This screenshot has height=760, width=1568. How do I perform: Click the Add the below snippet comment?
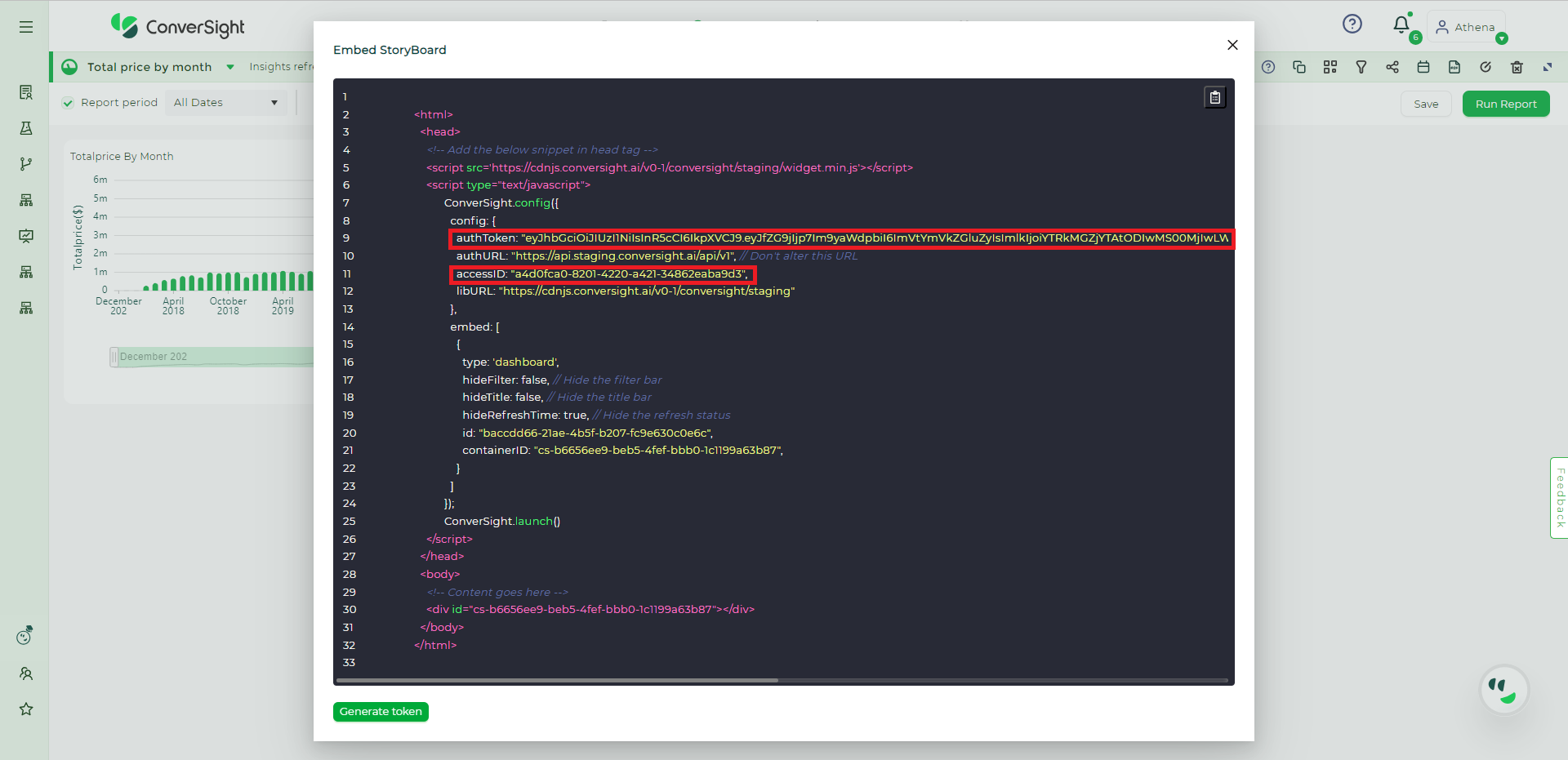coord(541,150)
